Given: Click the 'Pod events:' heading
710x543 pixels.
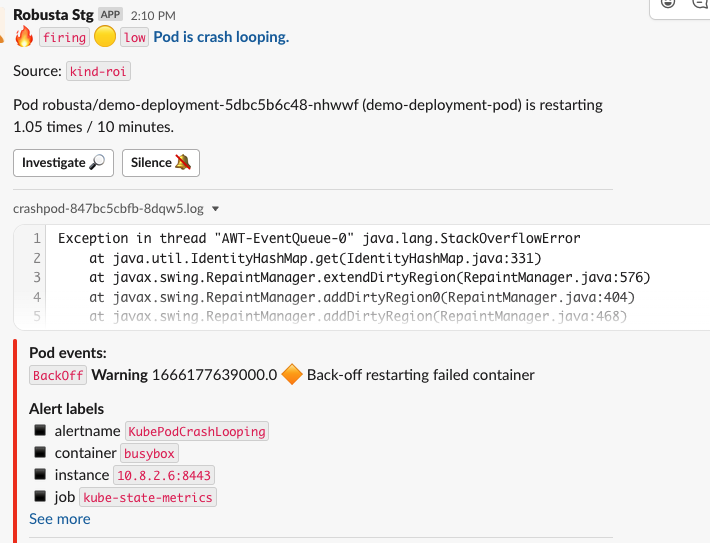Looking at the screenshot, I should [x=68, y=353].
